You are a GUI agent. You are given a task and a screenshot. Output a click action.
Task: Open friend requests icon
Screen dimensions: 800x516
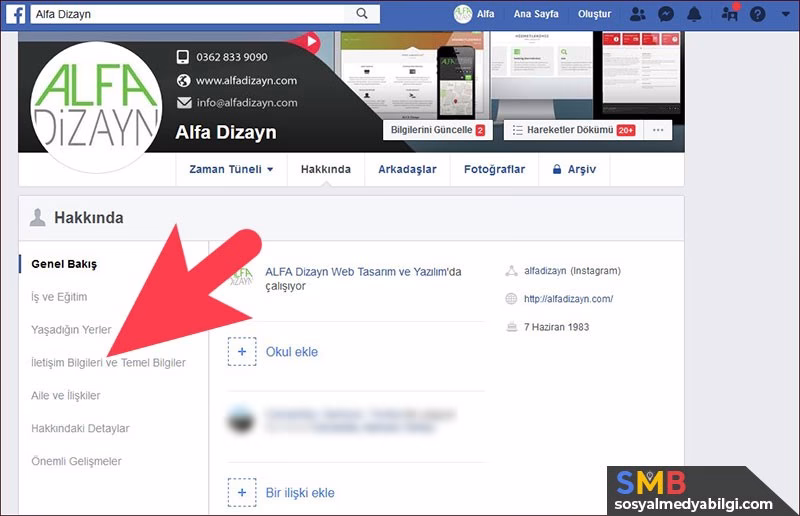[x=637, y=14]
